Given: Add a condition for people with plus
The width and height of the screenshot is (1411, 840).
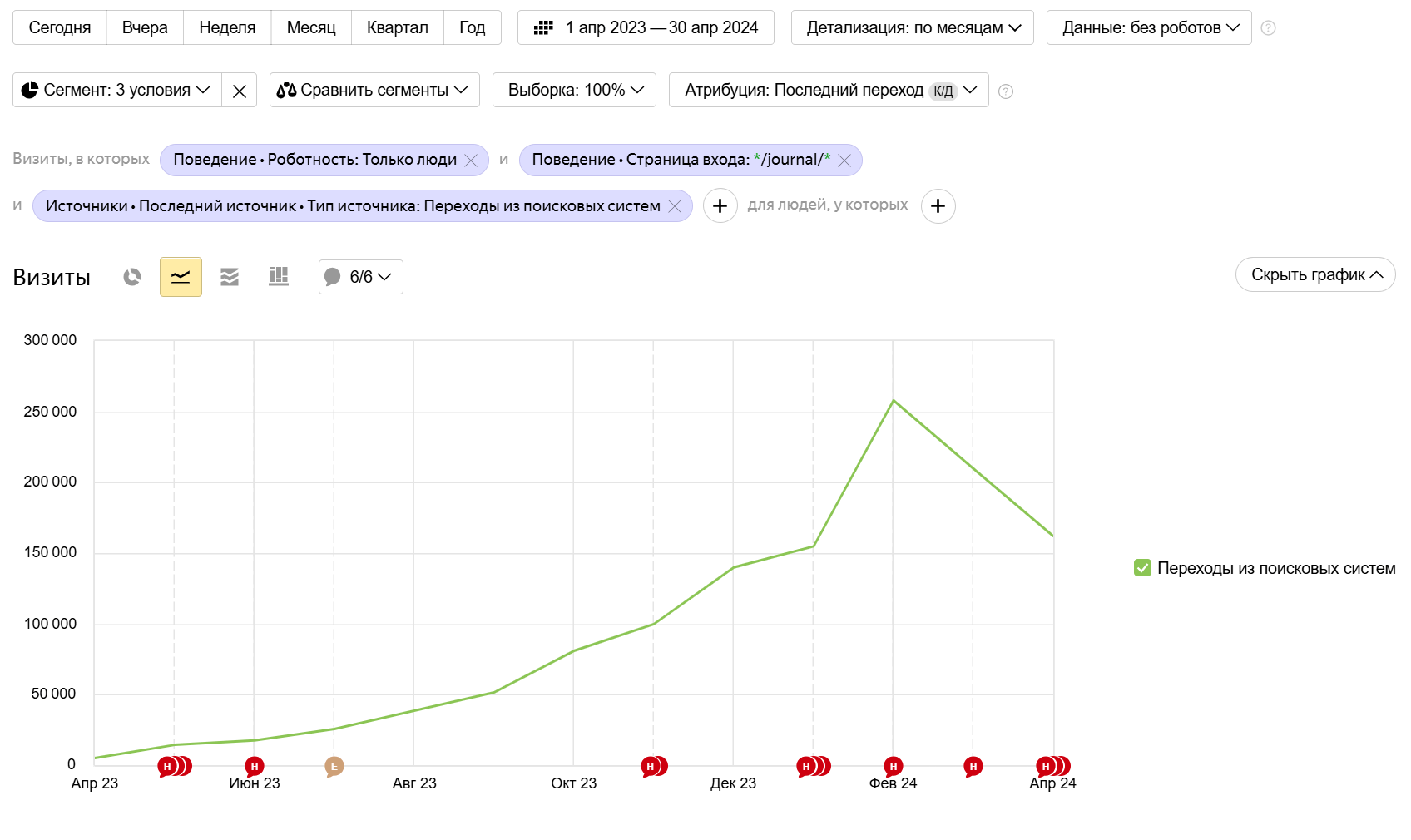Looking at the screenshot, I should [x=938, y=206].
